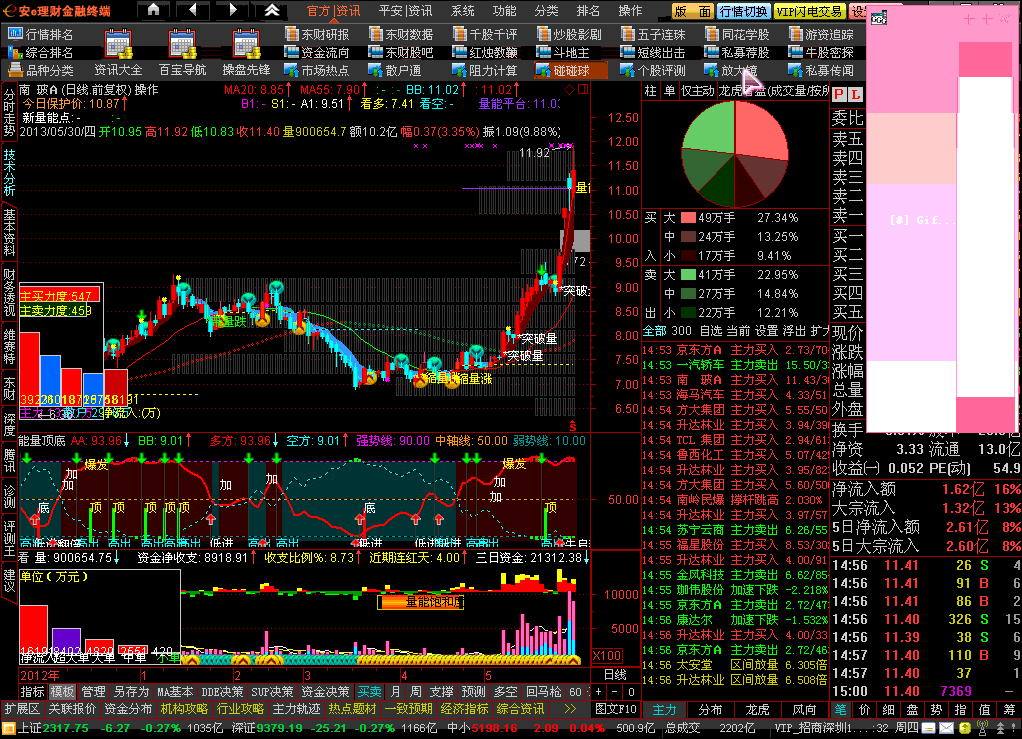
Task: Click the 图文F10 button
Action: coord(616,709)
